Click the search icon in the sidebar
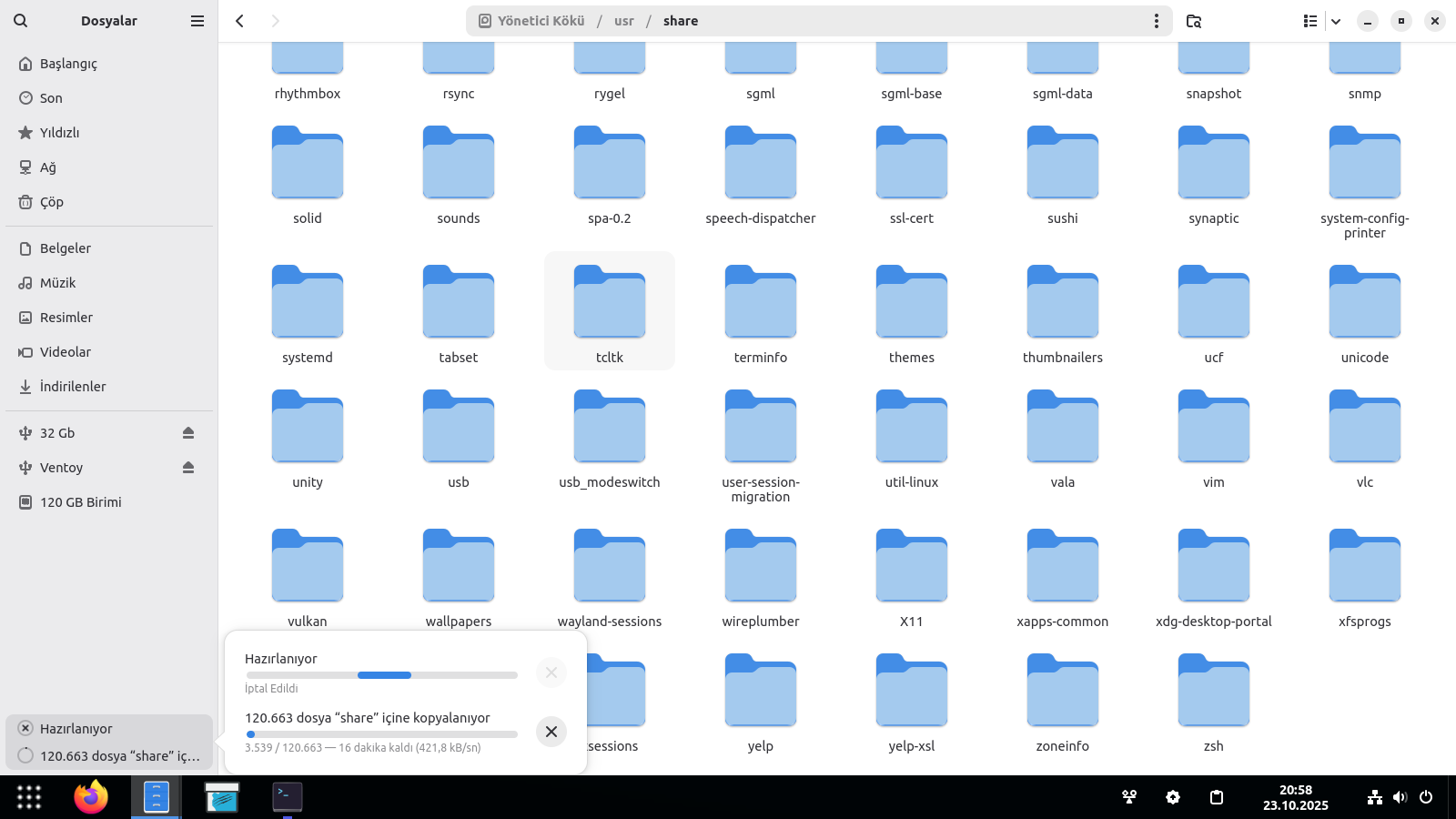The height and width of the screenshot is (819, 1456). click(x=20, y=21)
